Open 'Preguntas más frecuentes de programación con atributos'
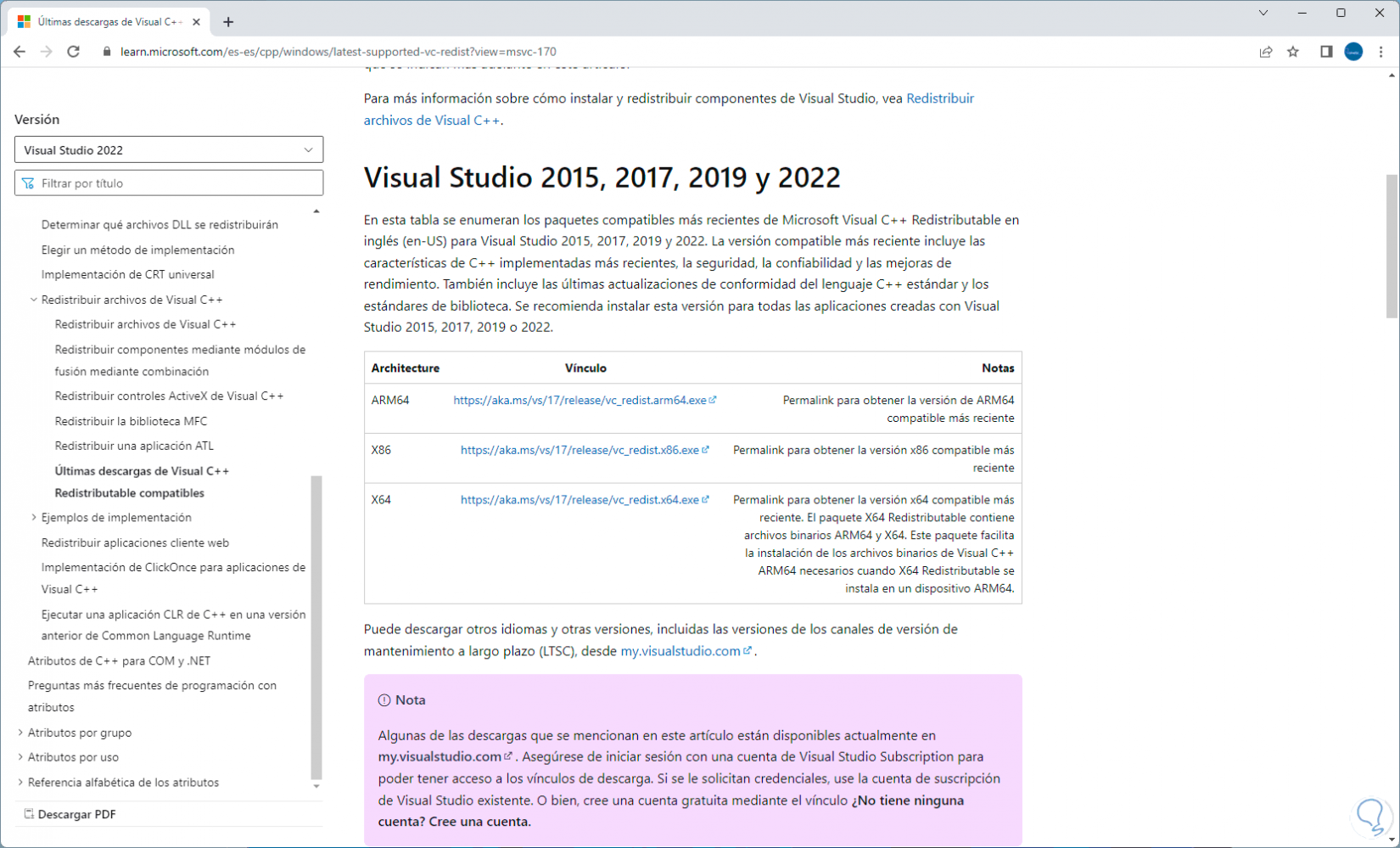This screenshot has width=1400, height=848. pos(152,696)
